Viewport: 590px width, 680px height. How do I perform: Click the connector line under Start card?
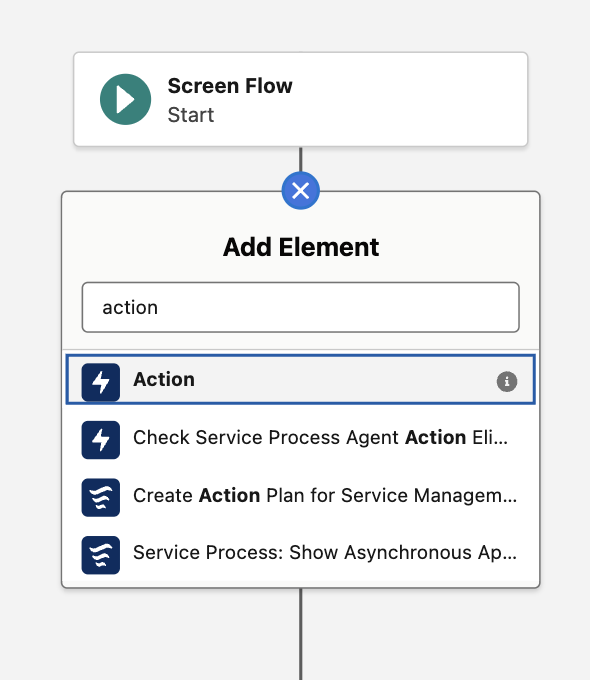tap(301, 159)
